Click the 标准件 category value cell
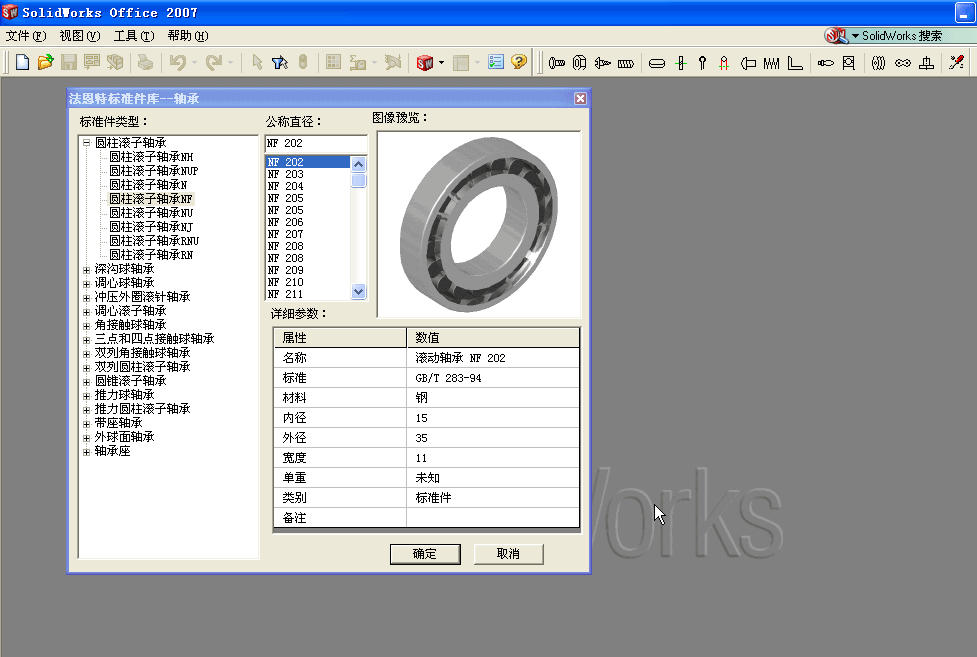The image size is (977, 657). [x=493, y=497]
